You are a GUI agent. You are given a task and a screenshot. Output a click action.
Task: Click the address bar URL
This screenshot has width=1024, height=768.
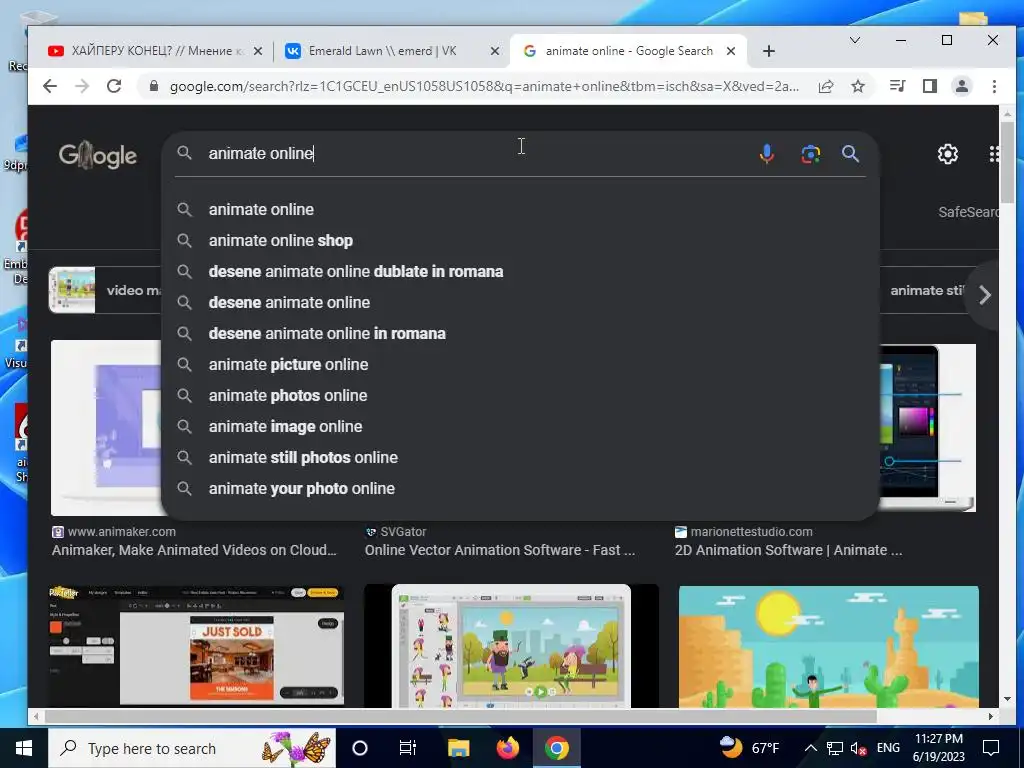point(483,86)
